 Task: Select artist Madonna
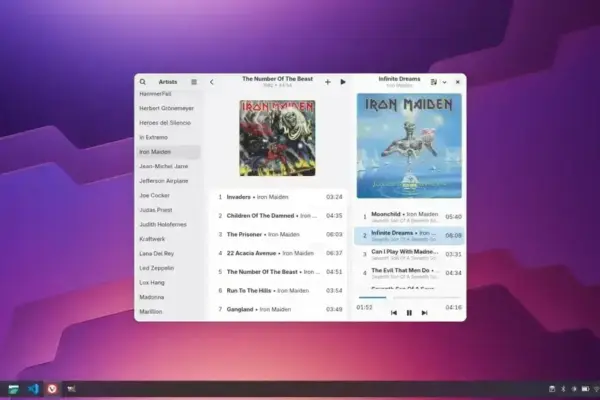(168, 297)
